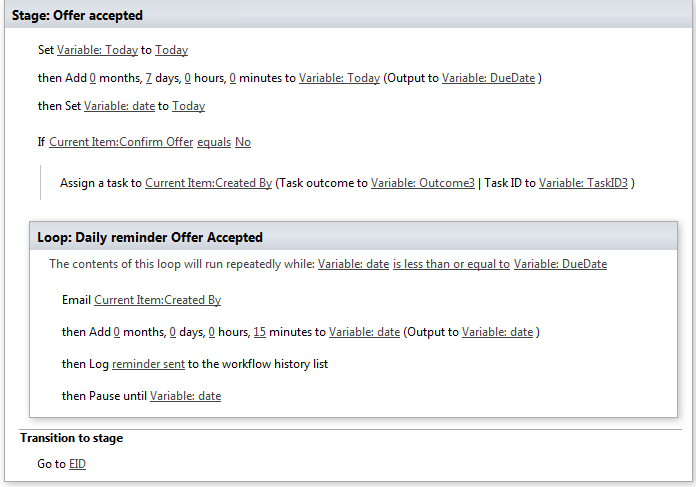The image size is (696, 487).
Task: Click the No value in the If condition
Action: [243, 142]
